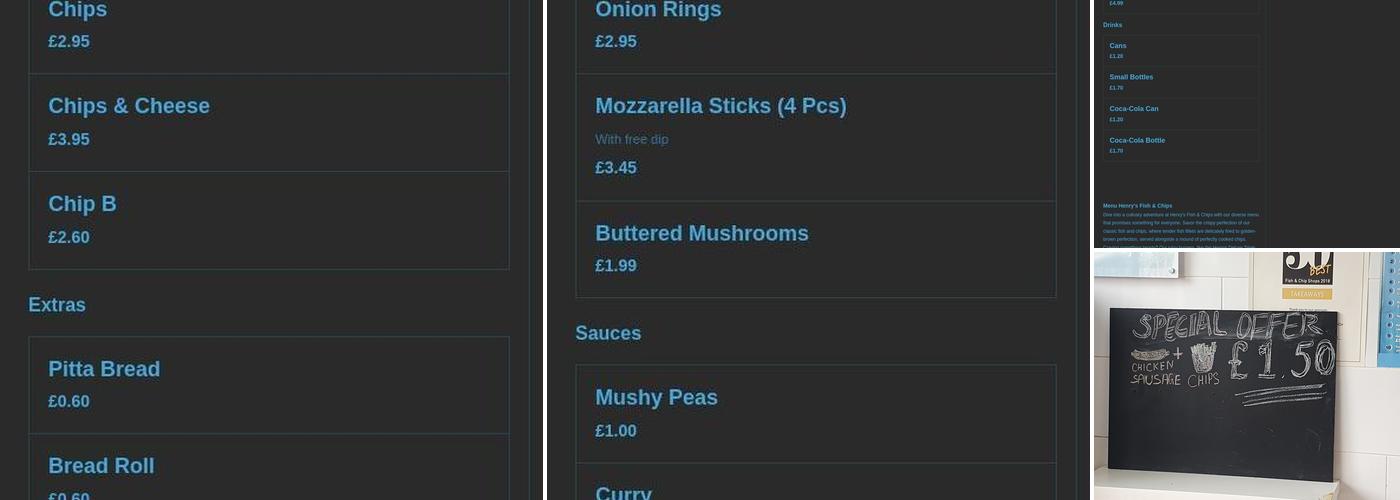
Task: Click the Extras section heading
Action: 57,305
